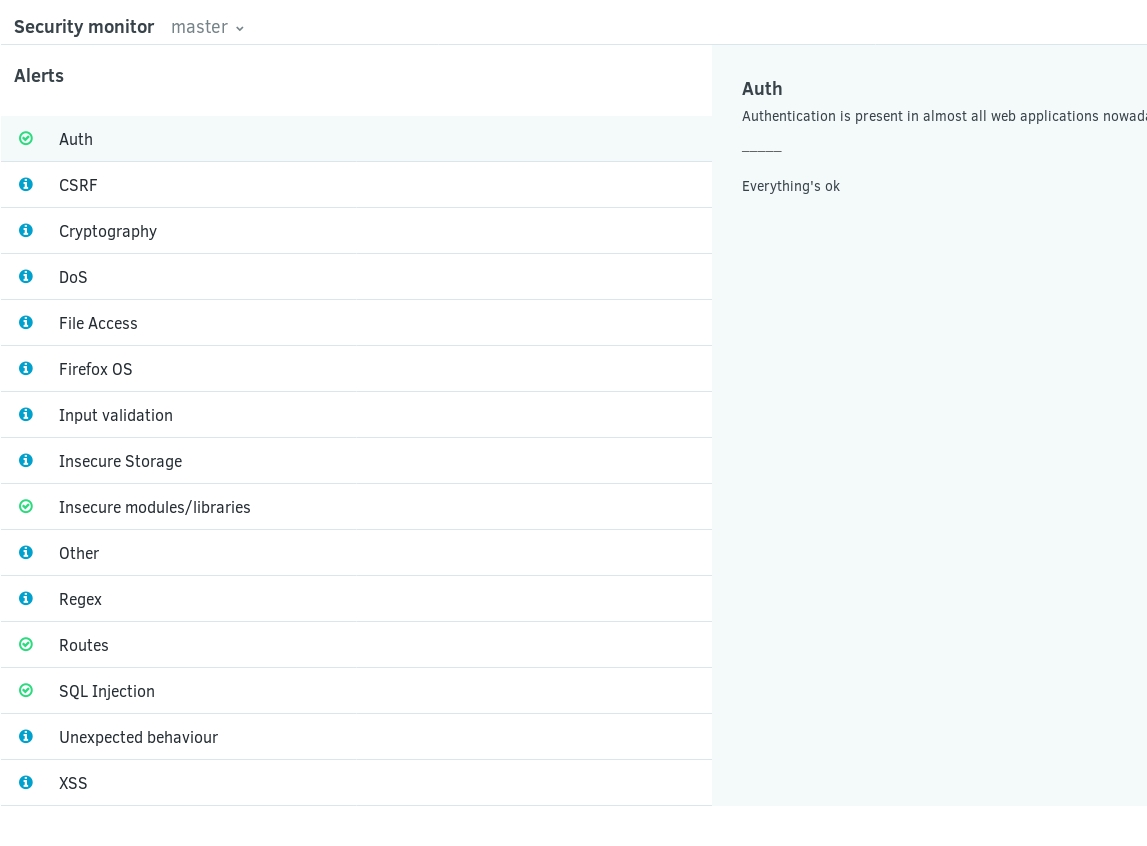The width and height of the screenshot is (1147, 846).
Task: Open the Unexpected behaviour alert
Action: point(356,738)
